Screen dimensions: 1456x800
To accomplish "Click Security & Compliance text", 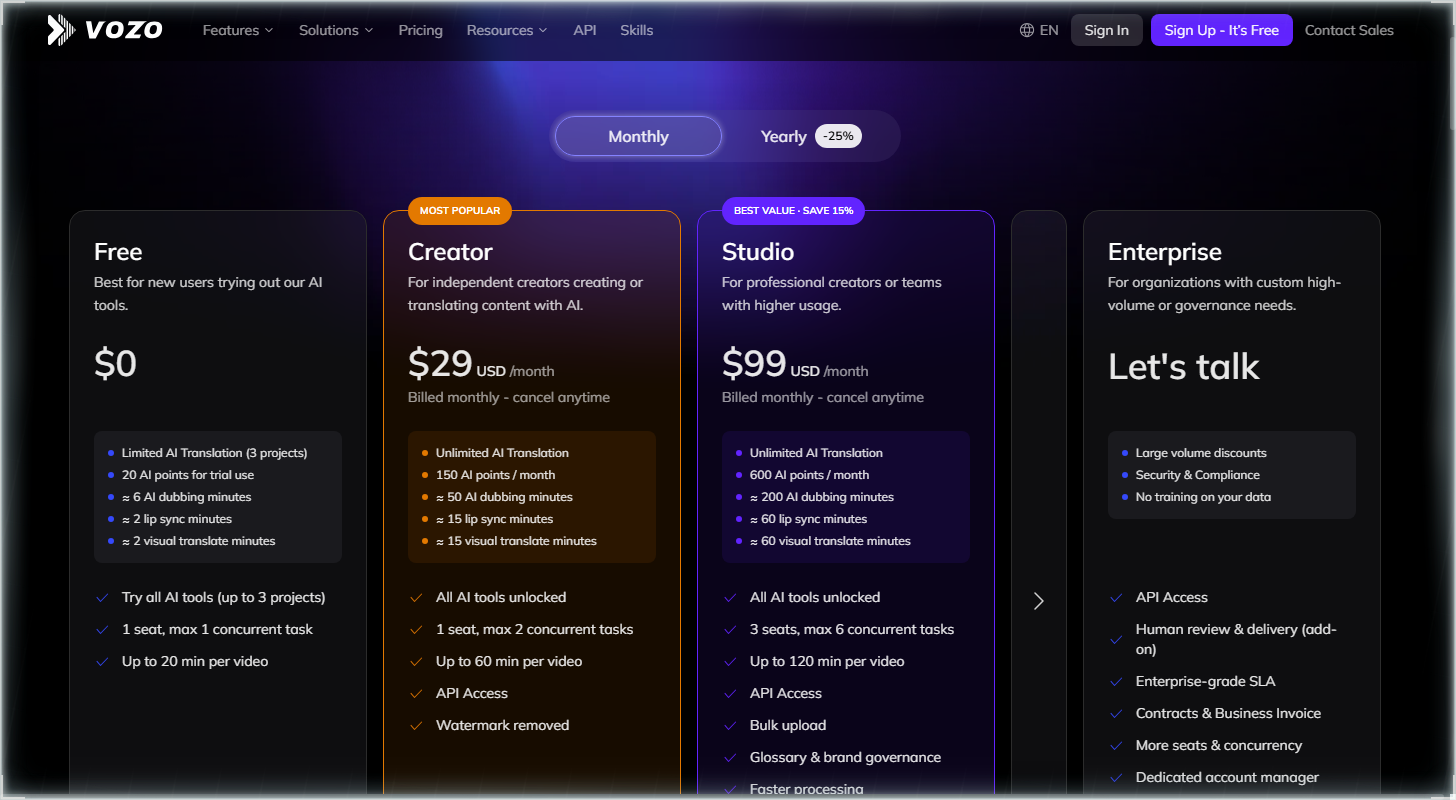I will click(x=1198, y=475).
